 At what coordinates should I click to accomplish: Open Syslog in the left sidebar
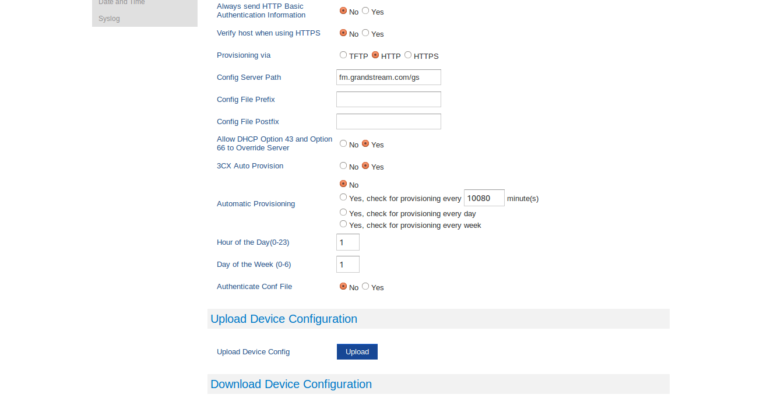[109, 18]
